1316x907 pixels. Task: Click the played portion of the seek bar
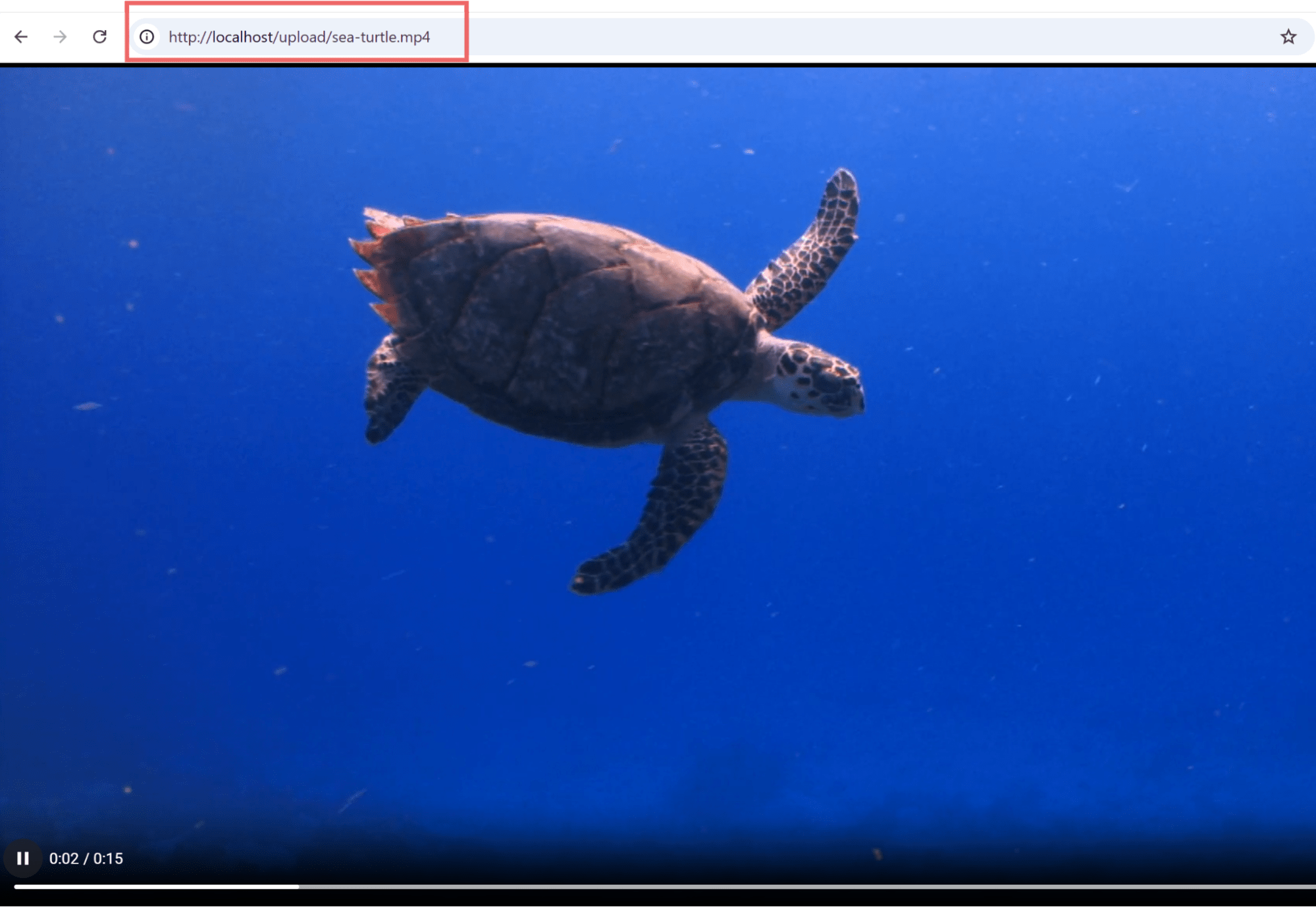pyautogui.click(x=158, y=887)
